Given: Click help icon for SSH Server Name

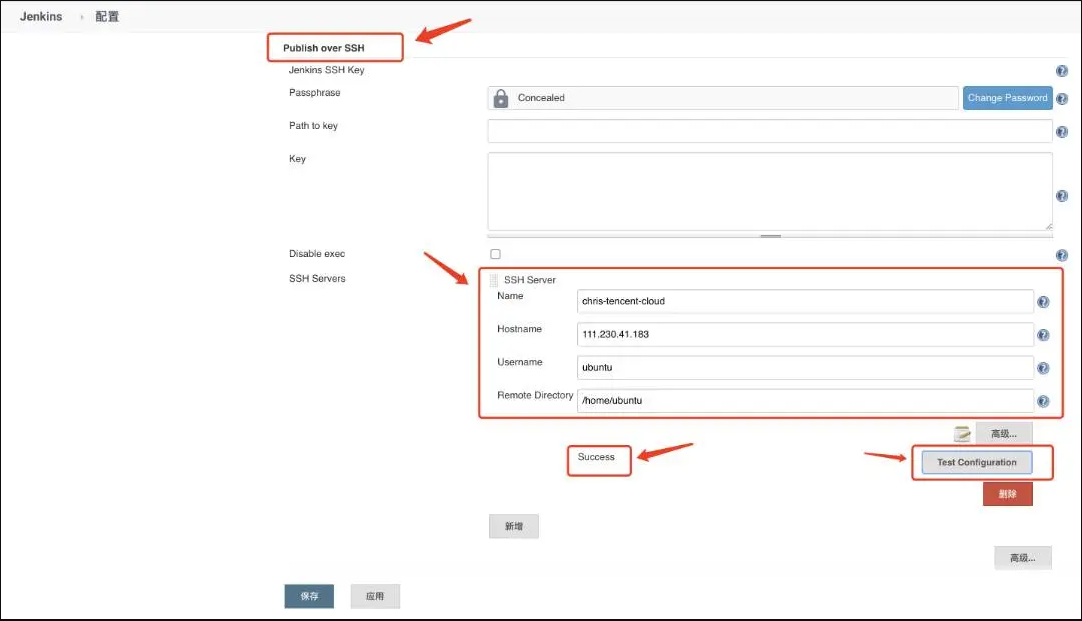Looking at the screenshot, I should (x=1043, y=302).
